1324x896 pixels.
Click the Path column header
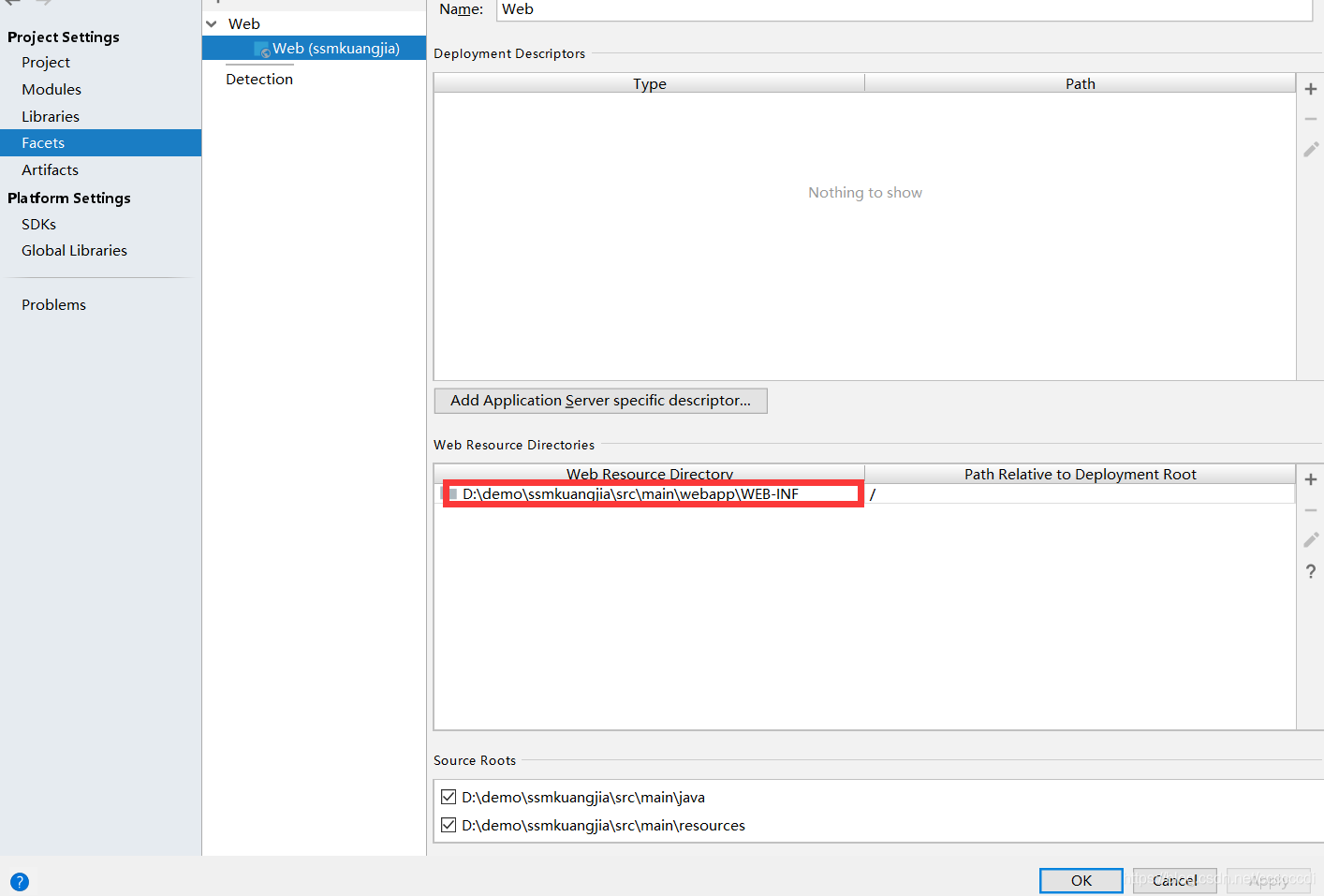coord(1080,83)
